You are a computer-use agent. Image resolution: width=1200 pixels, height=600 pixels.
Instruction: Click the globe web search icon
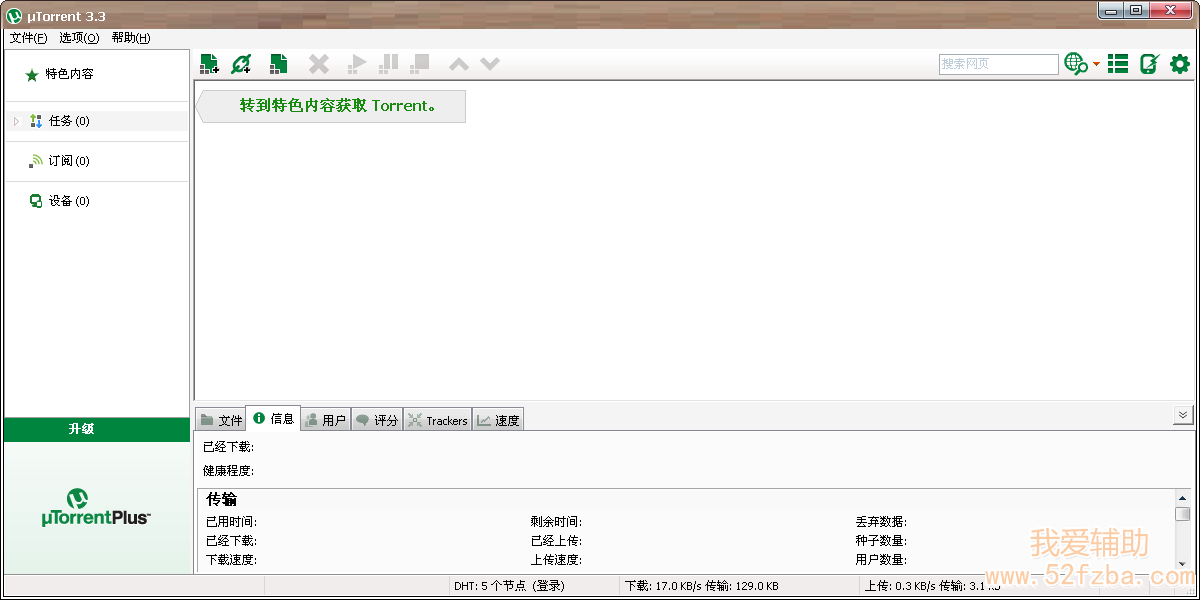tap(1076, 64)
